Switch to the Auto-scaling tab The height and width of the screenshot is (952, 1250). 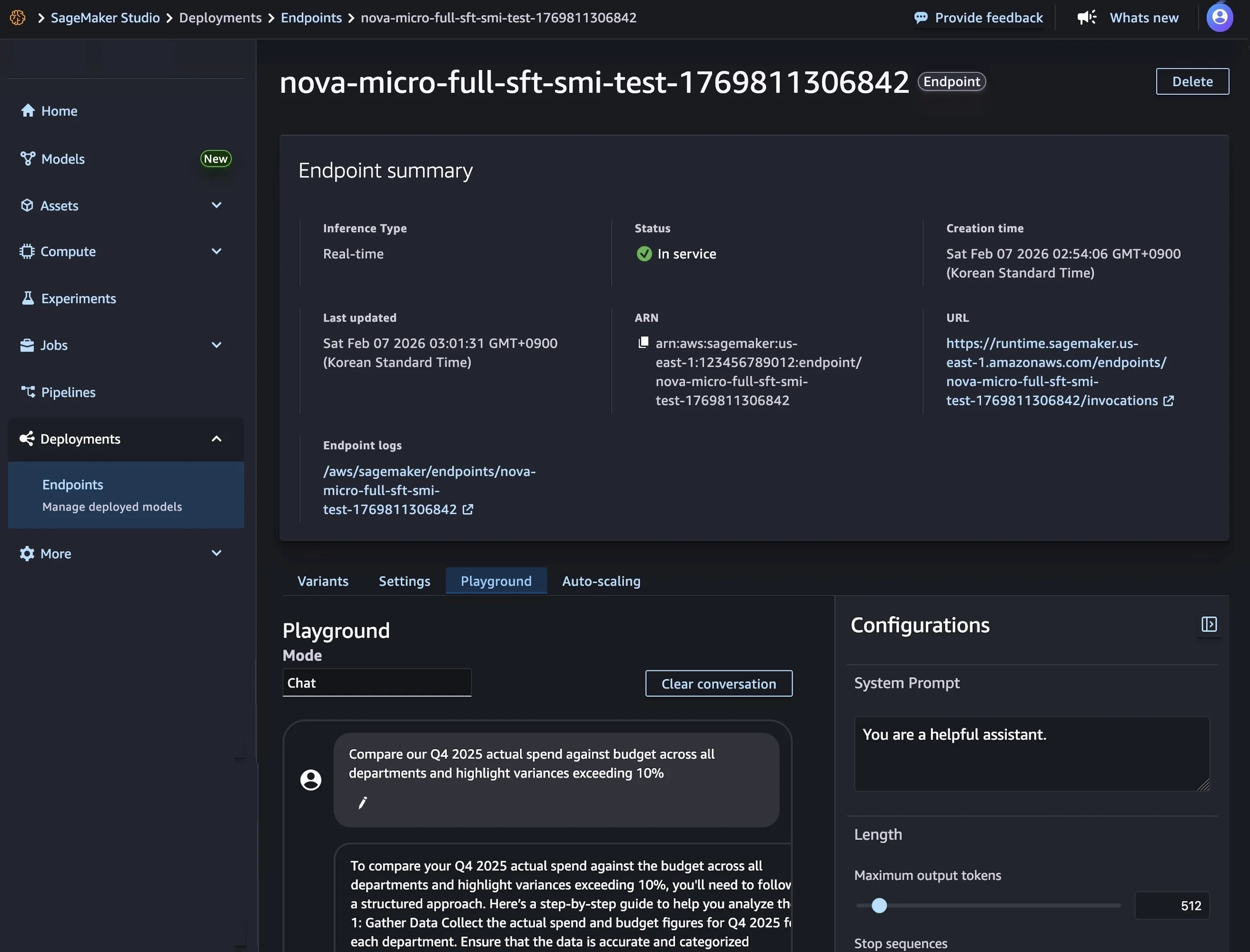coord(601,581)
